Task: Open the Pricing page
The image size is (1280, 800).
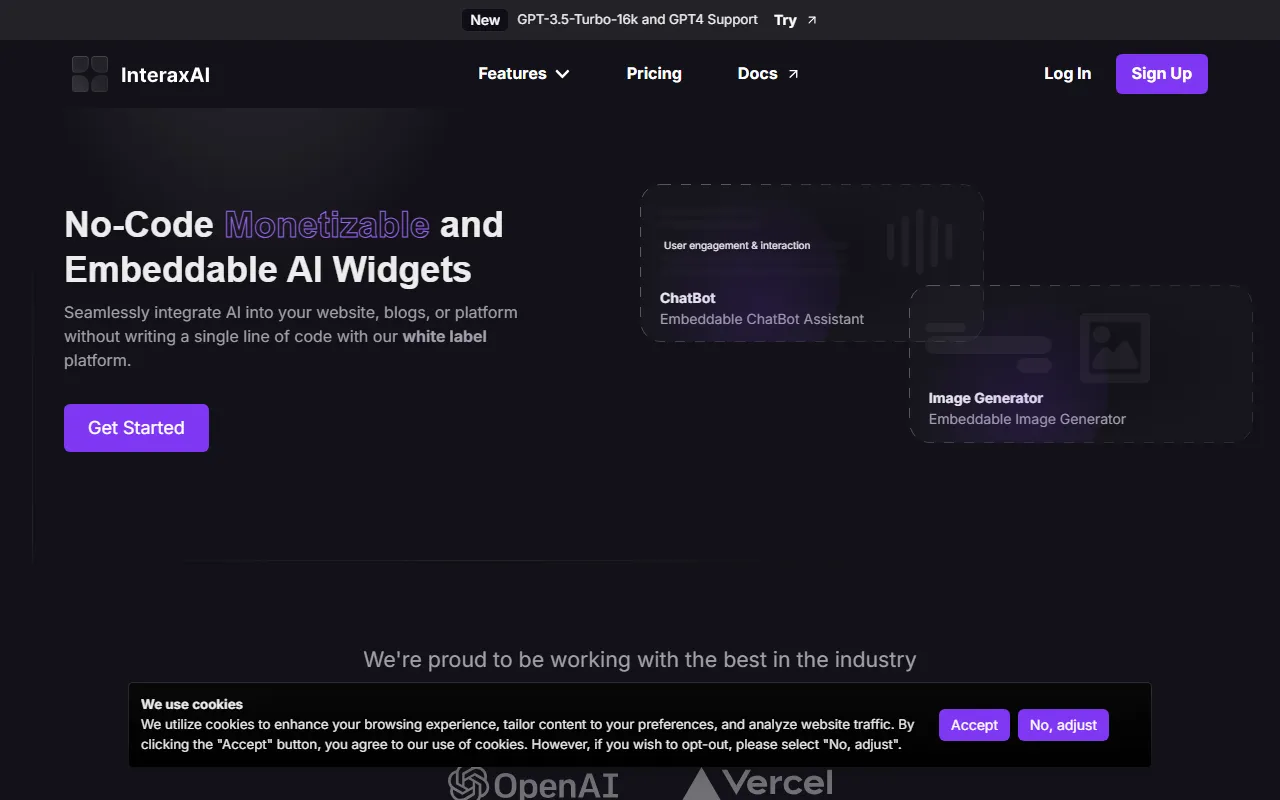Action: (653, 73)
